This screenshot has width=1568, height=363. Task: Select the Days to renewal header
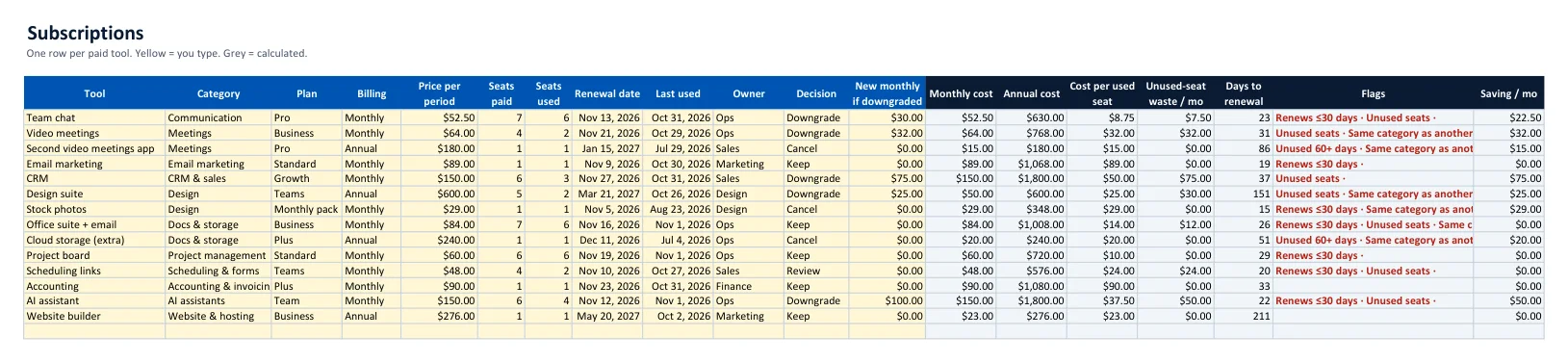1244,93
